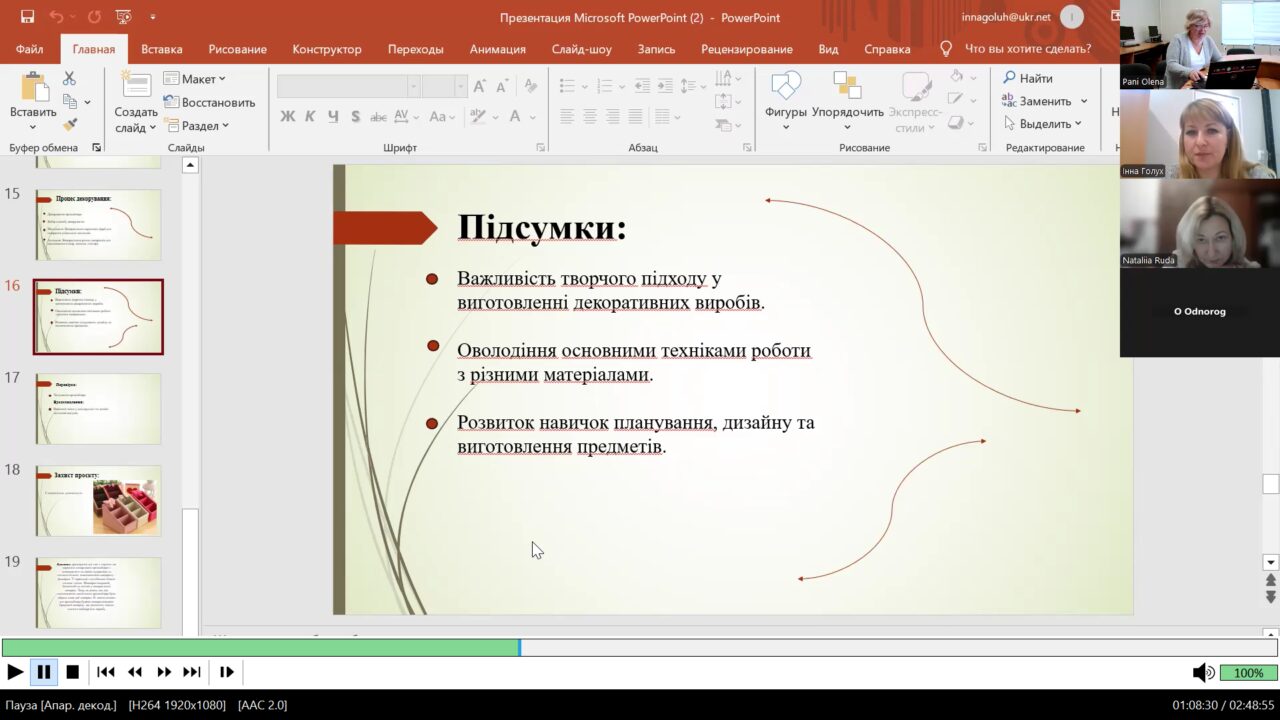Click decrease font size icon
1280x720 pixels.
pyautogui.click(x=503, y=86)
